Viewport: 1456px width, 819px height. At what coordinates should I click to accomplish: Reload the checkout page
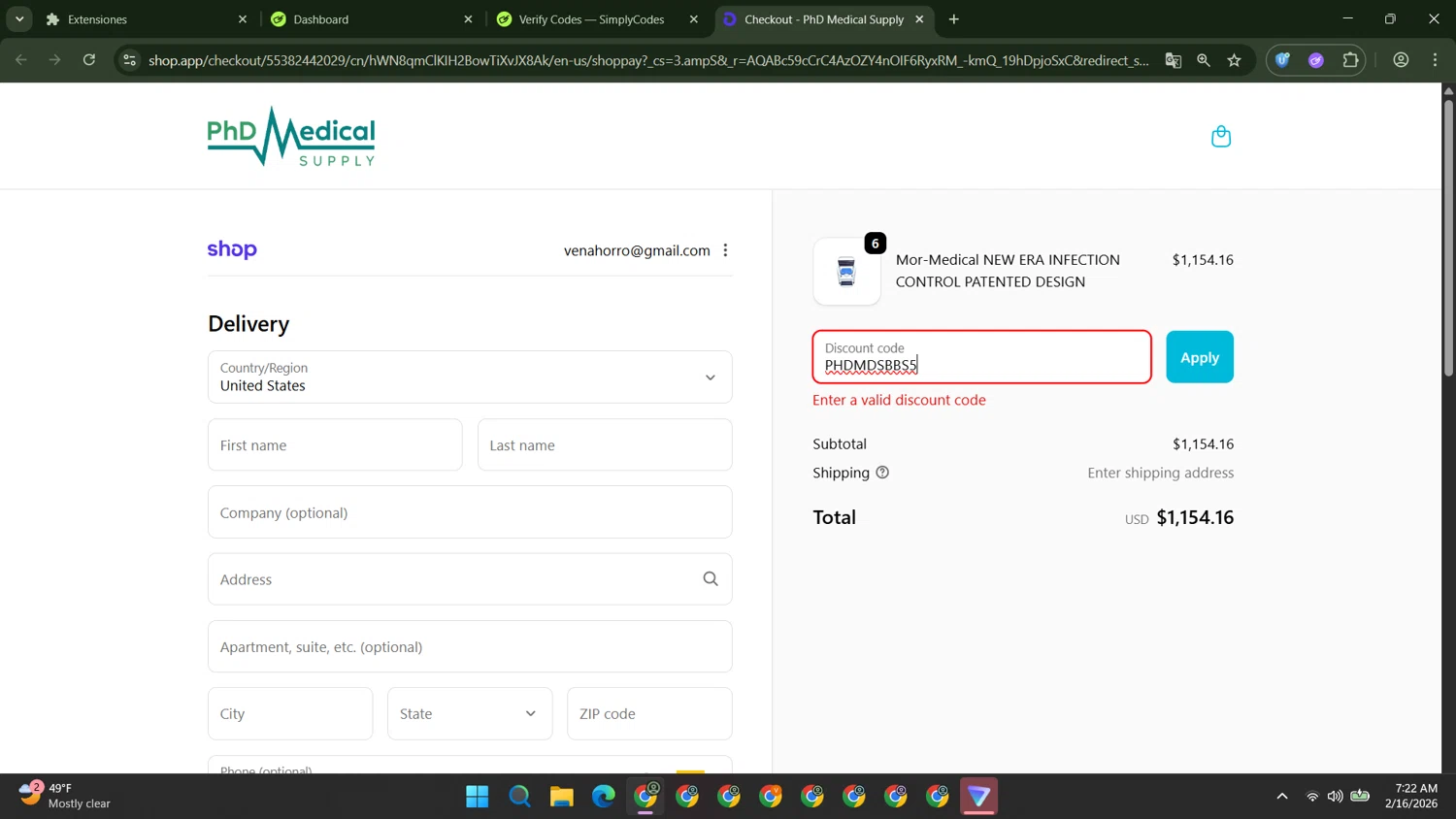[x=88, y=60]
